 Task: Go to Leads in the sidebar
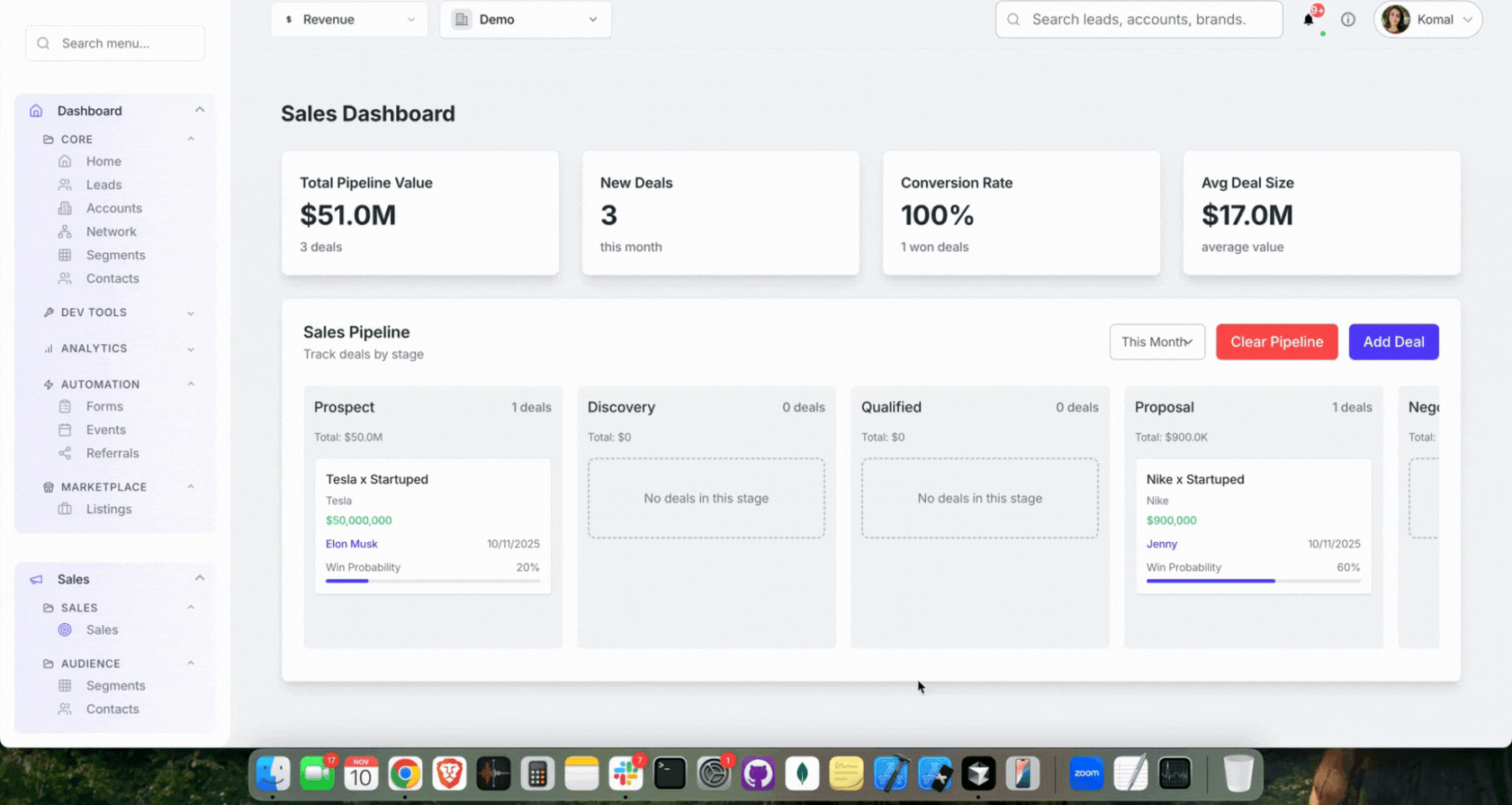[x=103, y=185]
